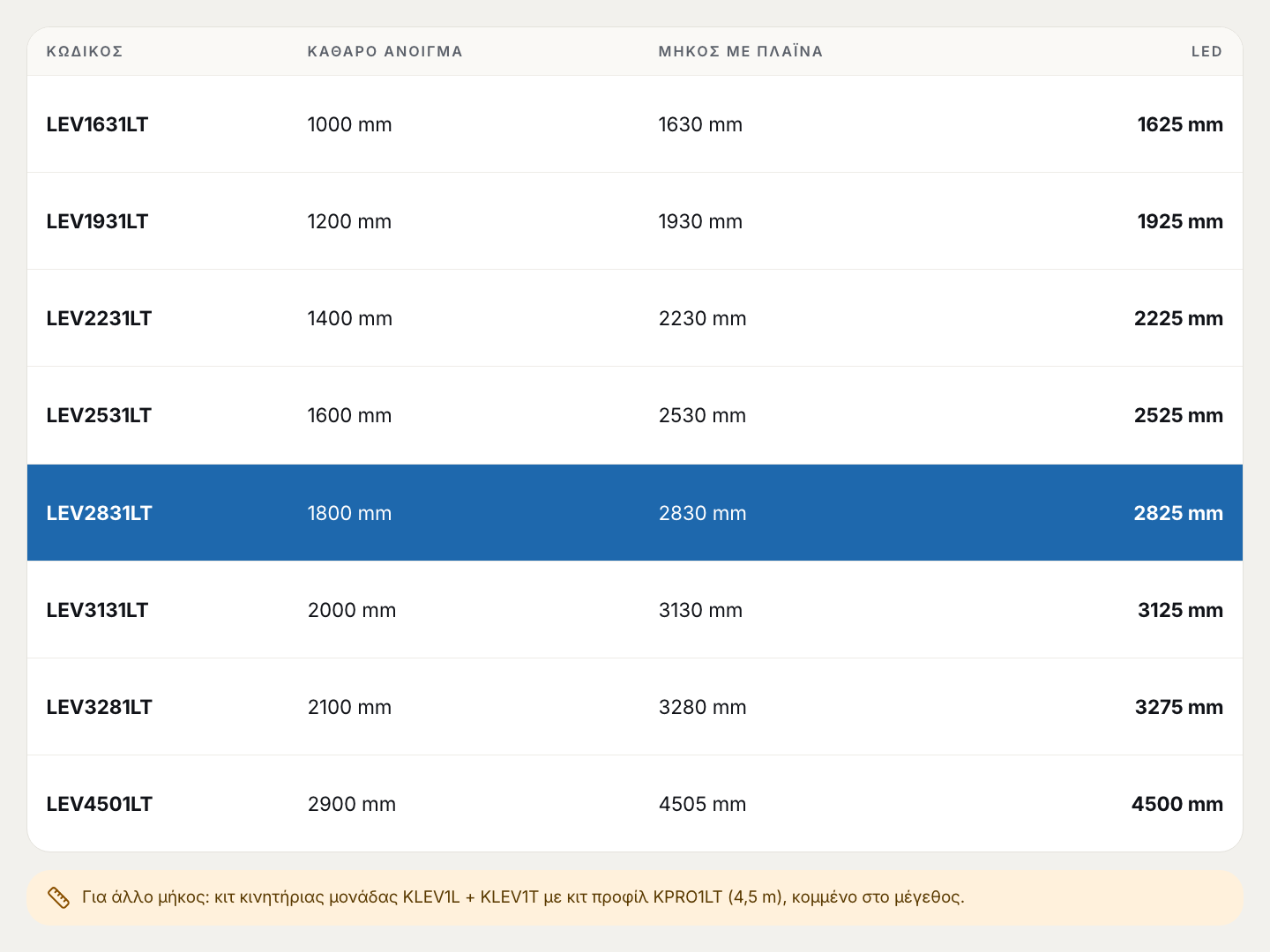
Task: Click the 2525 mm LED value
Action: point(1178,415)
